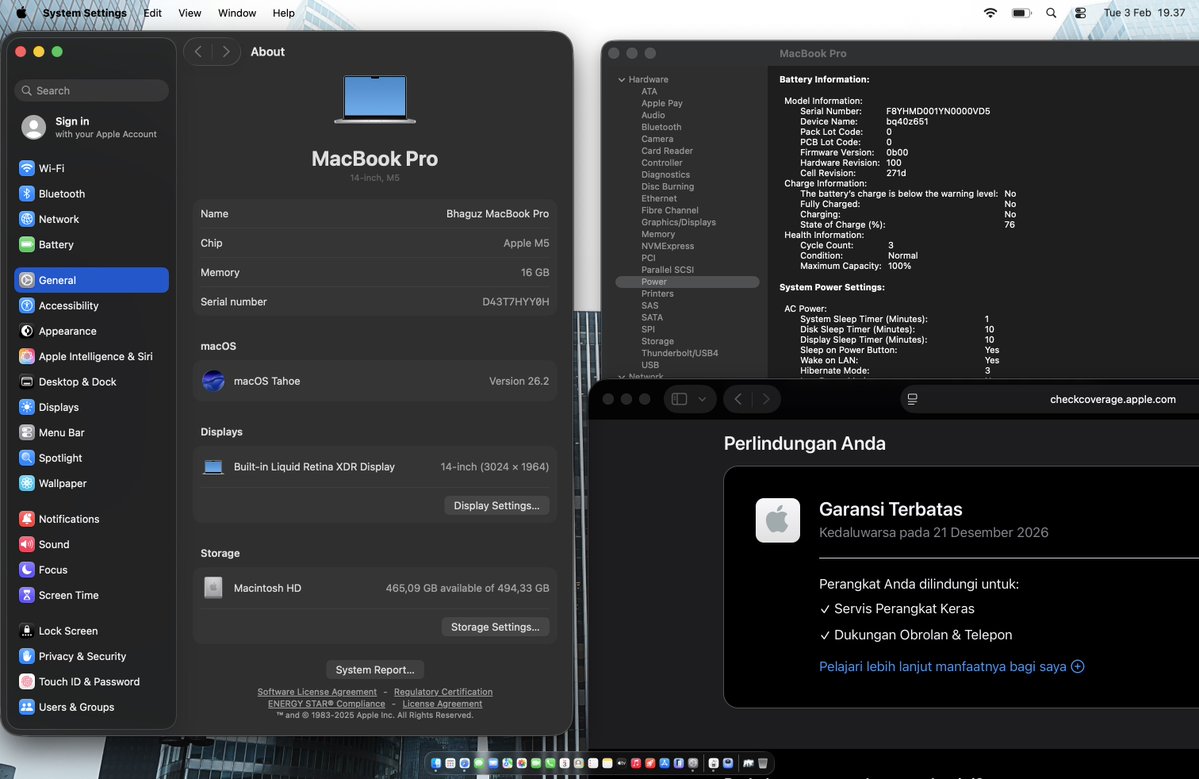Open the Help menu
Image resolution: width=1199 pixels, height=779 pixels.
point(284,13)
